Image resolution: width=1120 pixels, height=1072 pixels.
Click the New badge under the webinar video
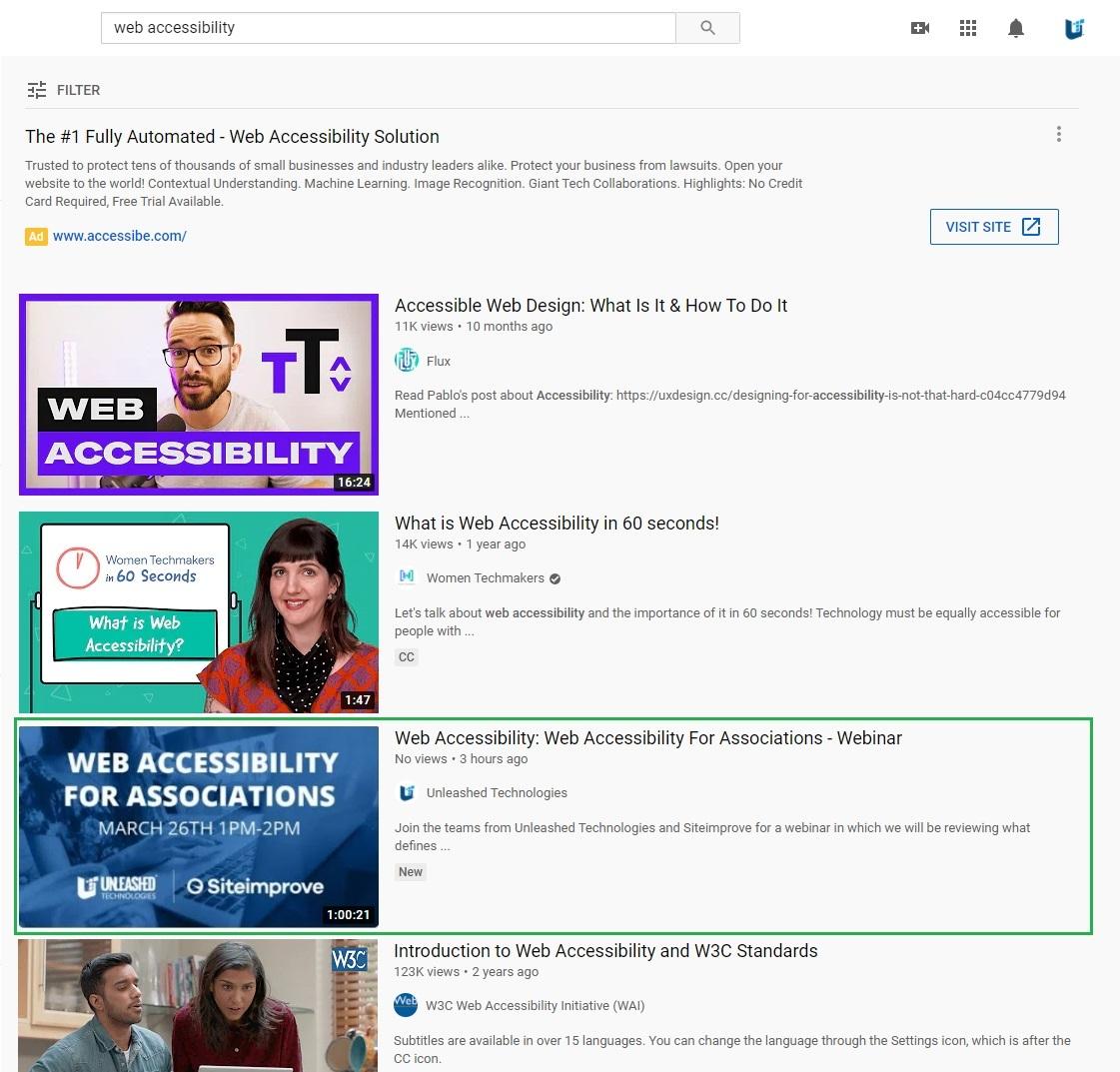410,871
